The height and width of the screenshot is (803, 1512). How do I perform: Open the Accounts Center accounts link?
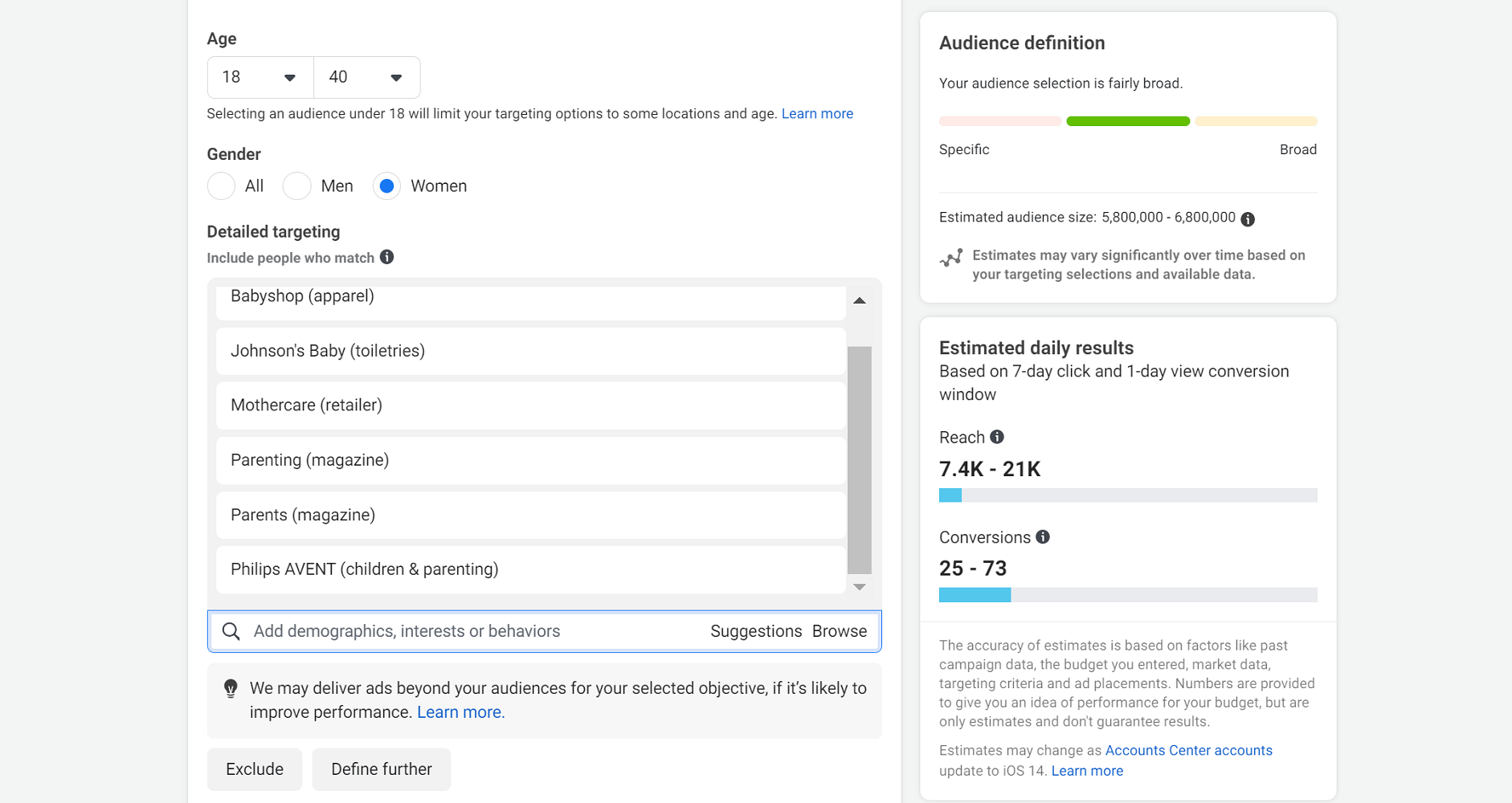pos(1189,750)
